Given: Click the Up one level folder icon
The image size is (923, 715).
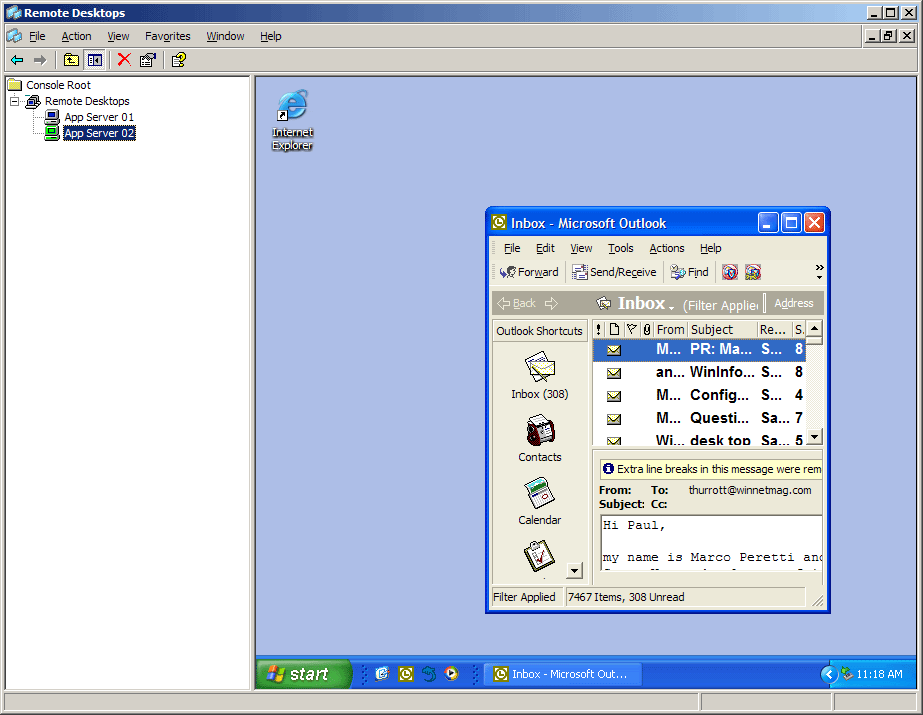Looking at the screenshot, I should point(71,60).
